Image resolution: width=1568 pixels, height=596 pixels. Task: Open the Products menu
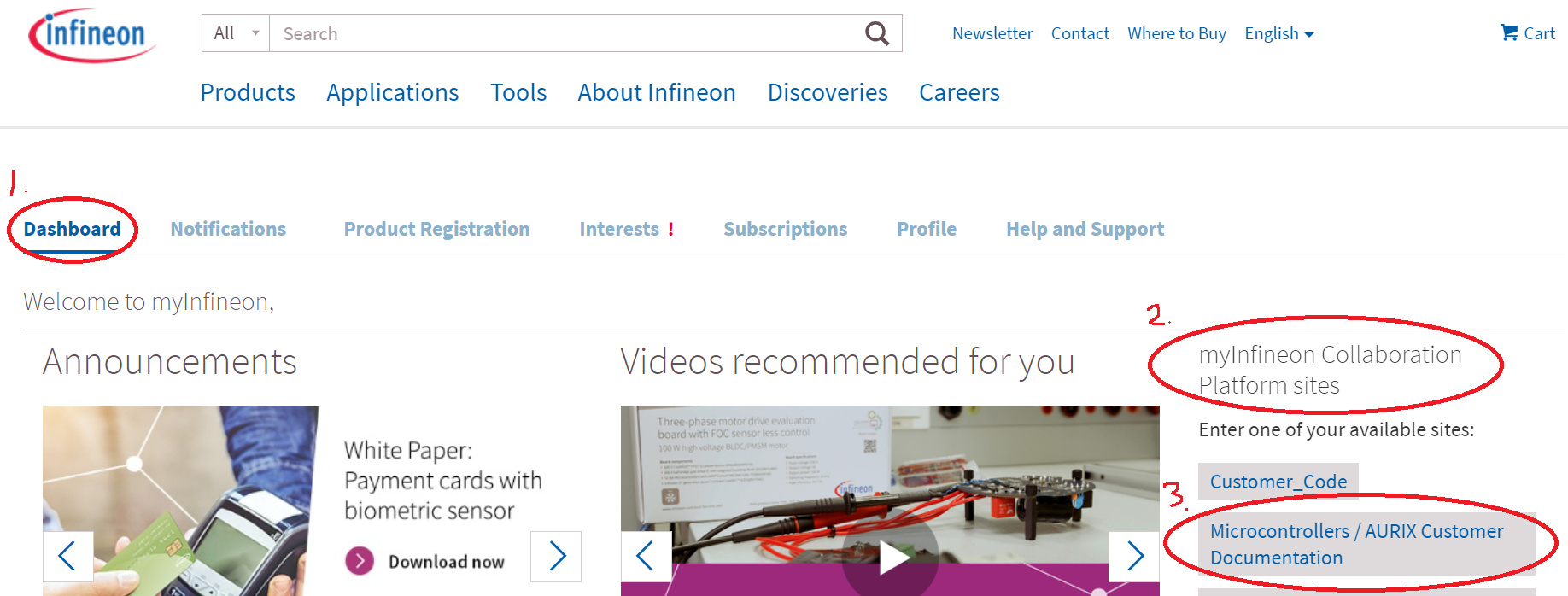coord(248,92)
